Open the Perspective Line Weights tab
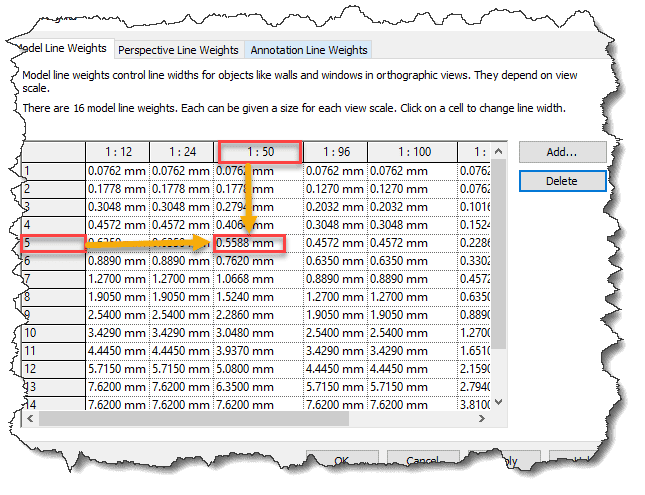 [x=179, y=50]
